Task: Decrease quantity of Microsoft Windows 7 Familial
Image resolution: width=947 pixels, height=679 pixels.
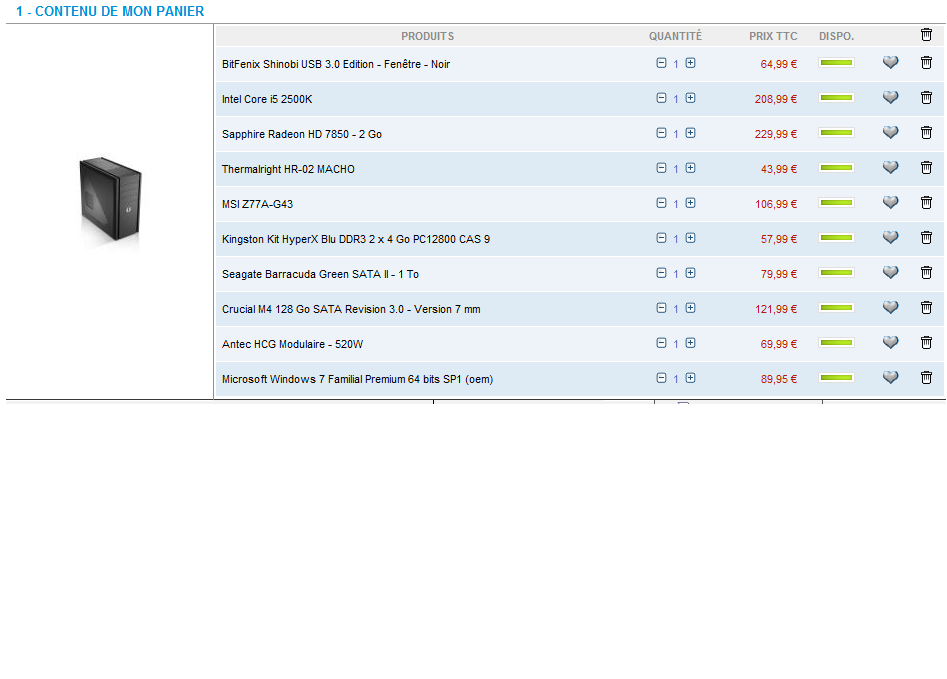Action: (x=661, y=378)
